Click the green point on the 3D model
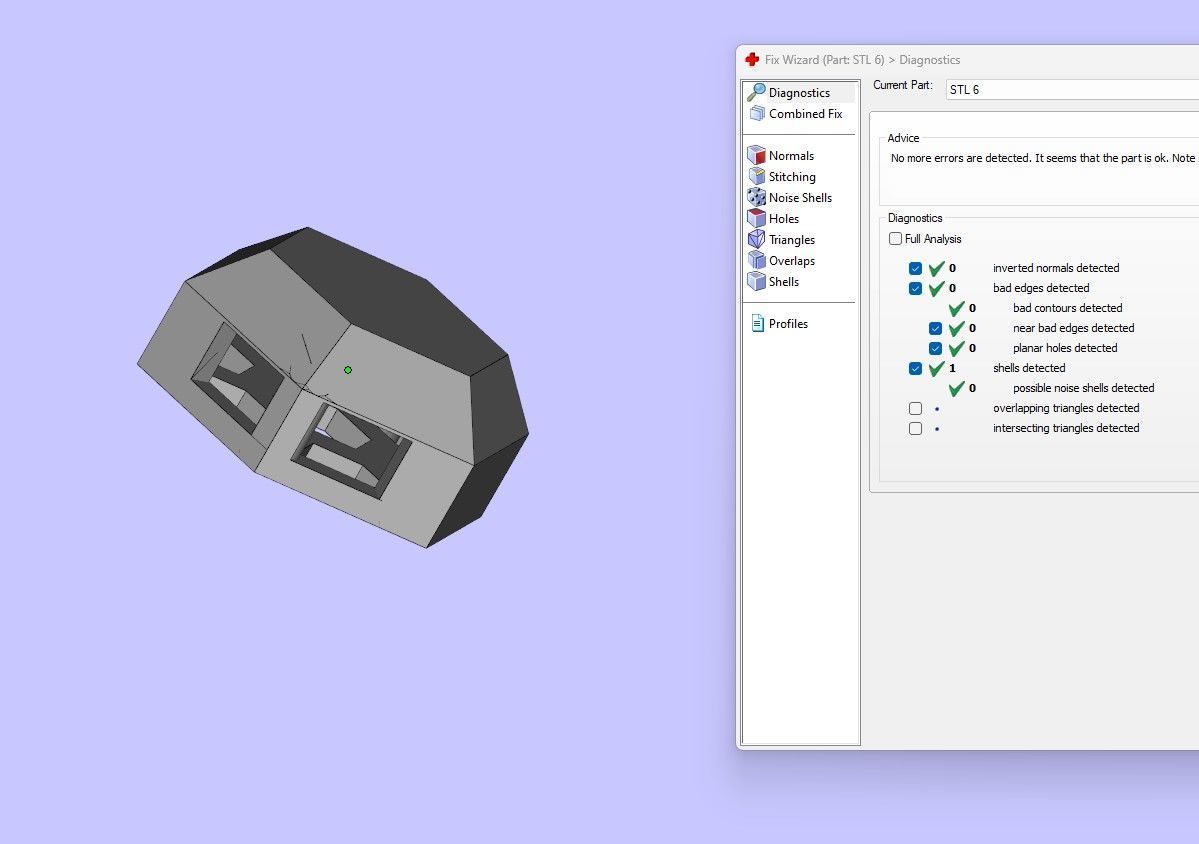 click(x=348, y=370)
